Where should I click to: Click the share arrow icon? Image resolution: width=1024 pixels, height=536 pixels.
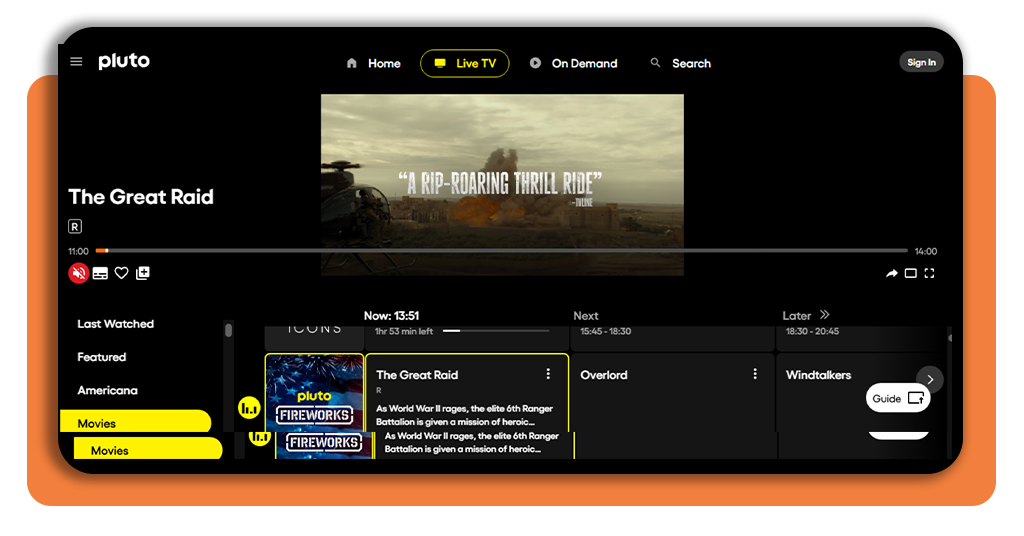click(891, 273)
